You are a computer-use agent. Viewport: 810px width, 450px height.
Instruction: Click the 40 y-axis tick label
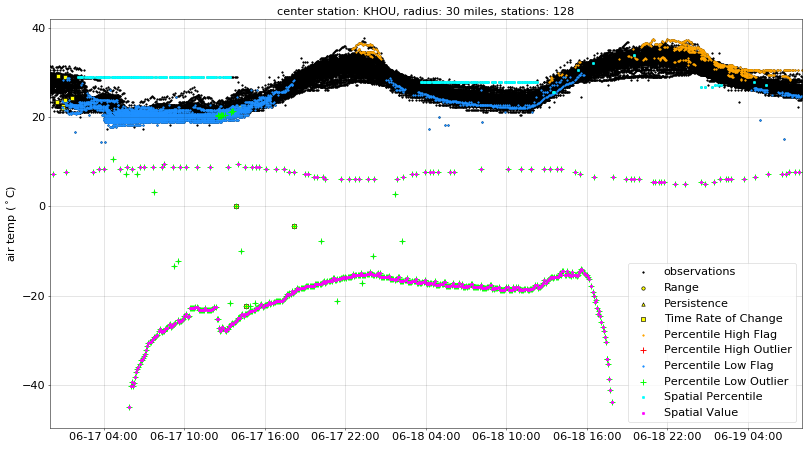pyautogui.click(x=36, y=28)
